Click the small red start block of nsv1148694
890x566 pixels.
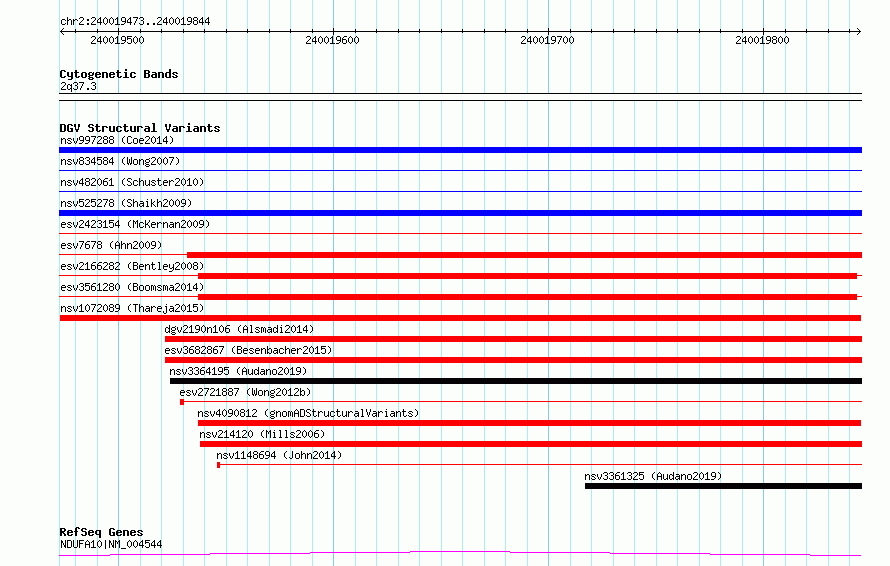[219, 465]
